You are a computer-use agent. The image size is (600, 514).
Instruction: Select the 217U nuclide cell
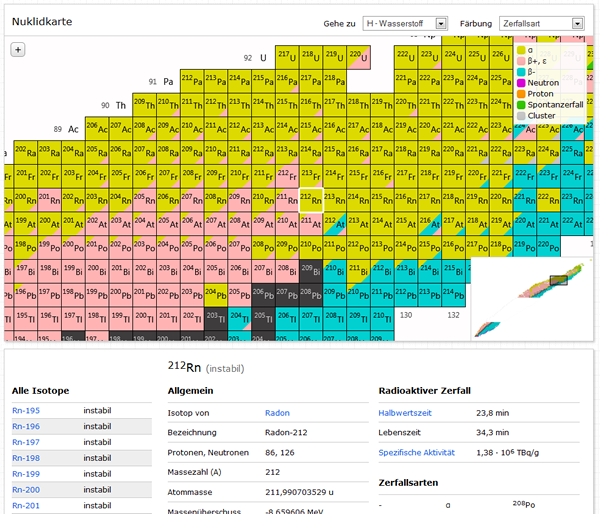[287, 57]
